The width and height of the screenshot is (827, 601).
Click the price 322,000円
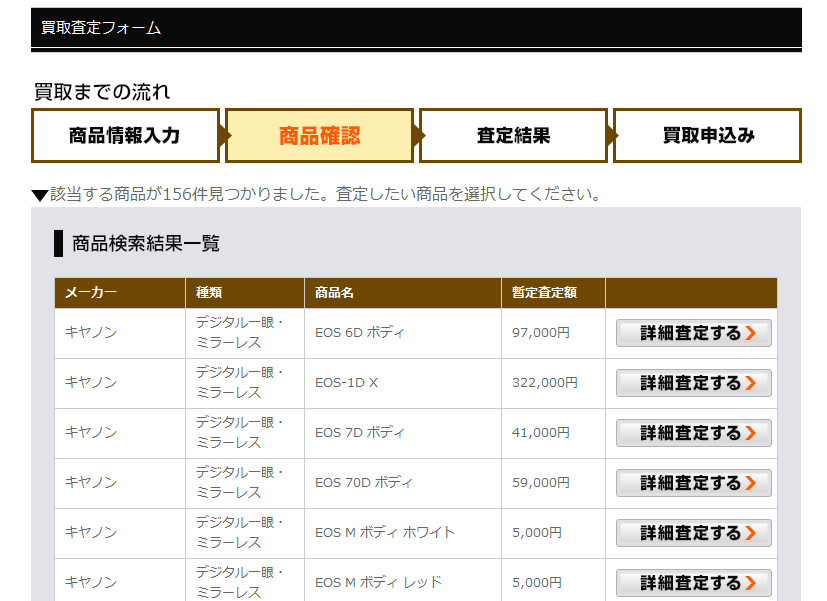pos(545,383)
